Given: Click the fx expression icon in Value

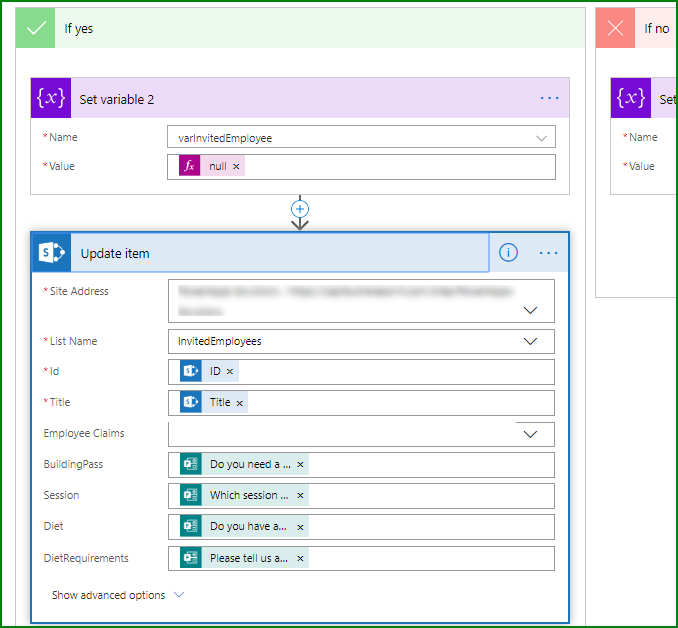Looking at the screenshot, I should click(x=189, y=166).
